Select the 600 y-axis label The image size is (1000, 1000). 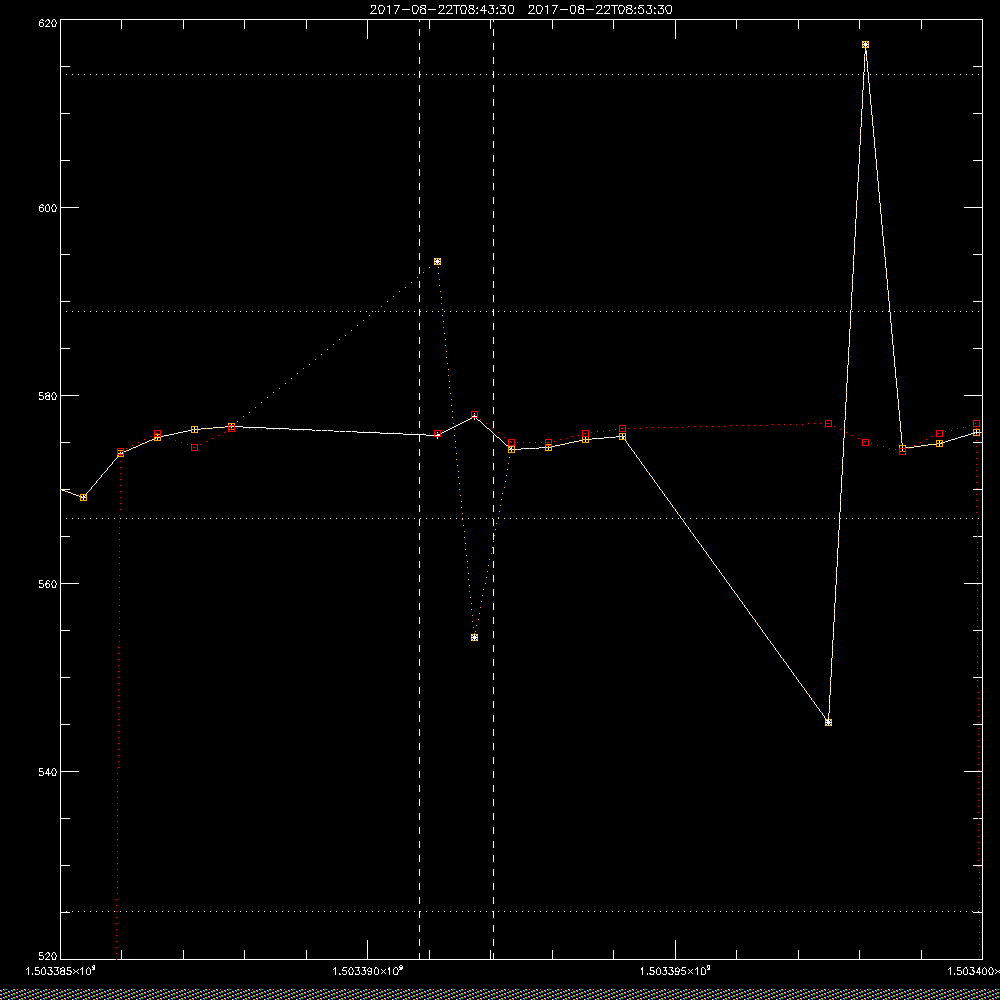[48, 208]
